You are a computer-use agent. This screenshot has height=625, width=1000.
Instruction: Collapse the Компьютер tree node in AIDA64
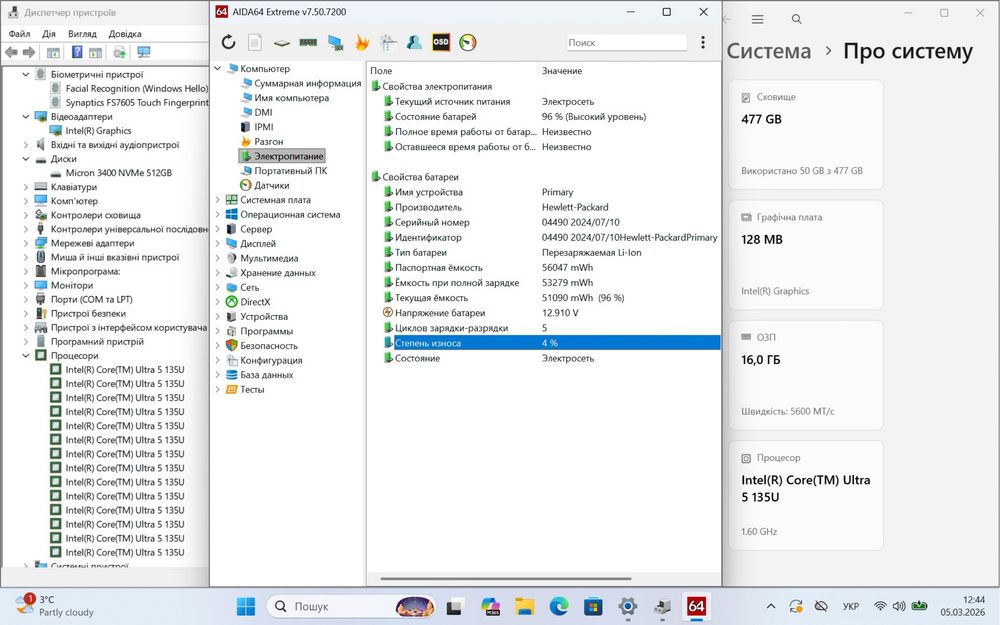click(x=217, y=68)
